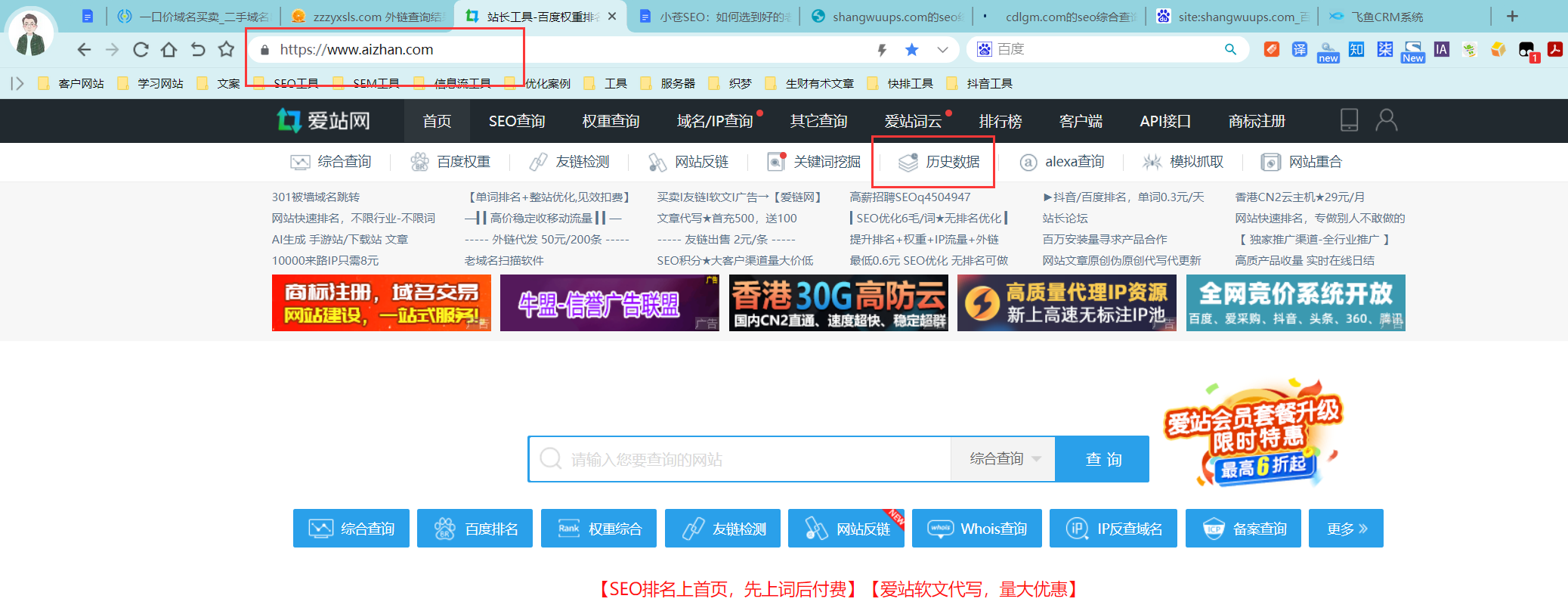Open the 排行榜 navigation item
1568x608 pixels.
(1000, 121)
